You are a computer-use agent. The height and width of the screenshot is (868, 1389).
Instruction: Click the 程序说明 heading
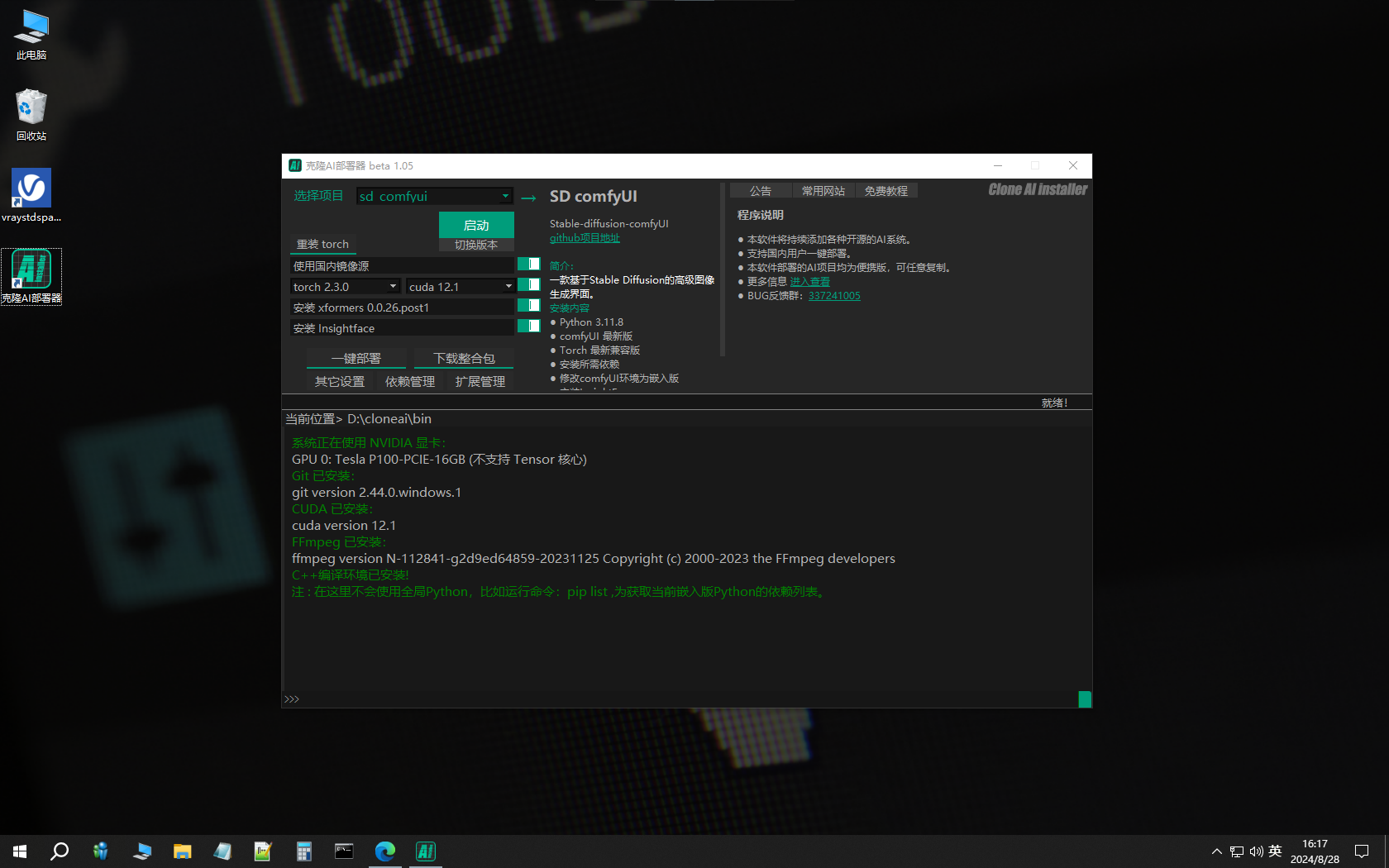pyautogui.click(x=761, y=215)
